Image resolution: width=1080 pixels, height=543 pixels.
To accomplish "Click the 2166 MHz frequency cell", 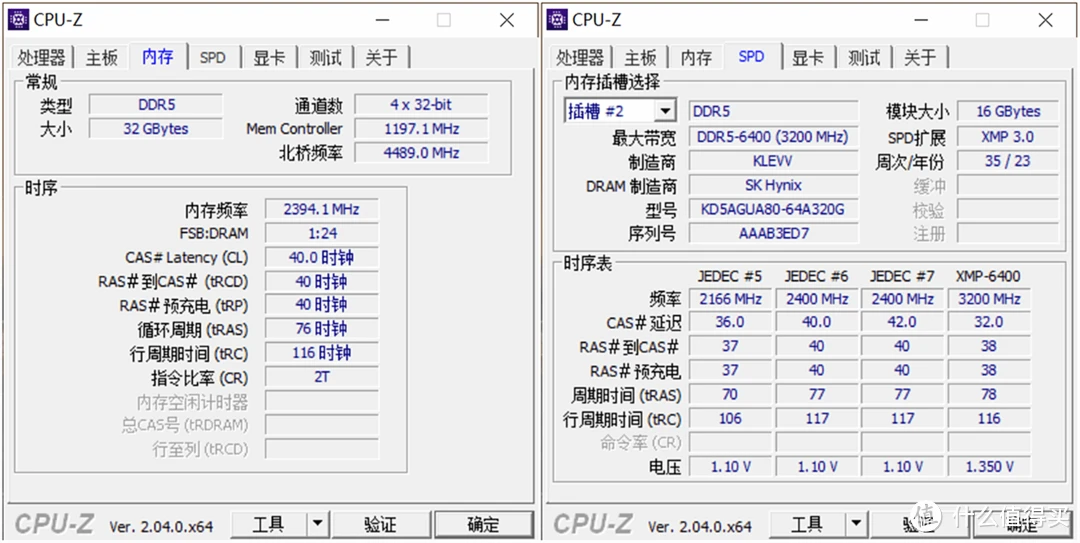I will pyautogui.click(x=730, y=299).
